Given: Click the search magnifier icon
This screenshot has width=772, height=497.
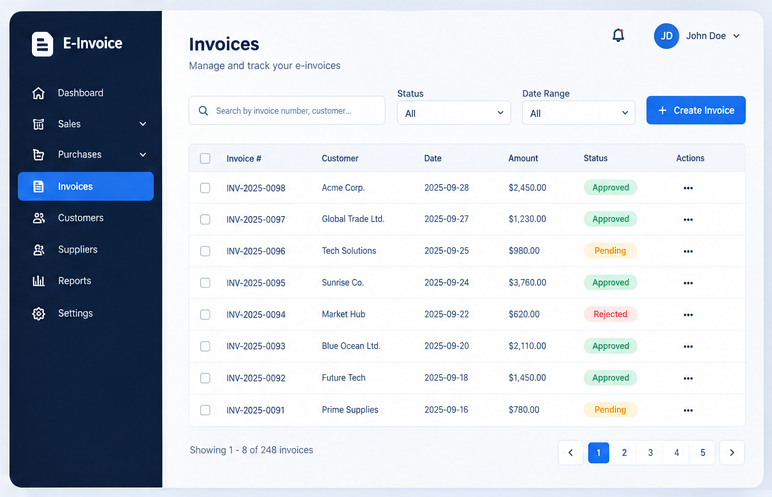Looking at the screenshot, I should 203,111.
